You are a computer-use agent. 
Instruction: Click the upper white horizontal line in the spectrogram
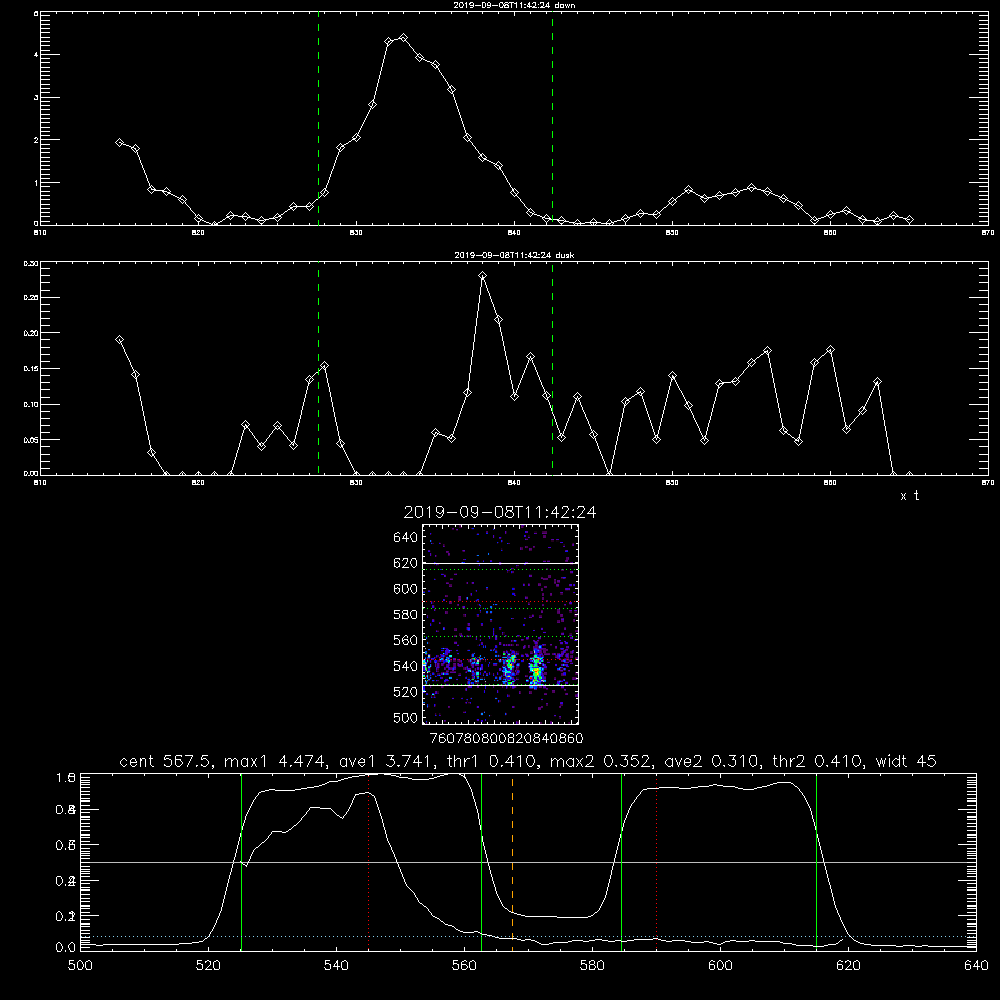(x=500, y=563)
